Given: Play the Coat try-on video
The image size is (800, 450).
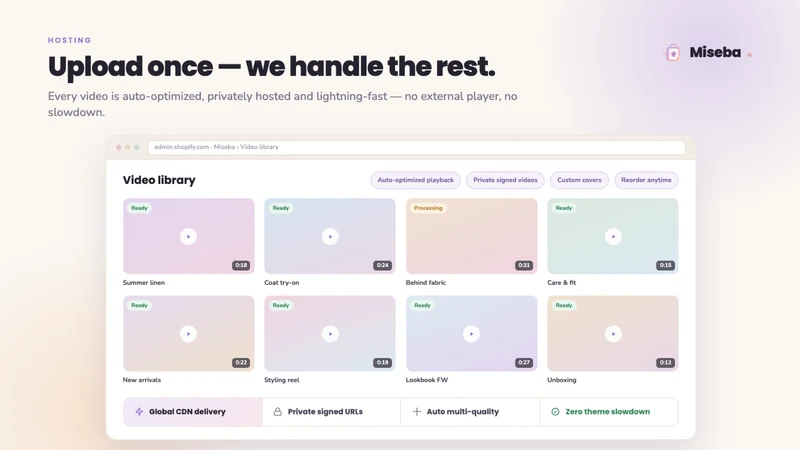Looking at the screenshot, I should 330,237.
